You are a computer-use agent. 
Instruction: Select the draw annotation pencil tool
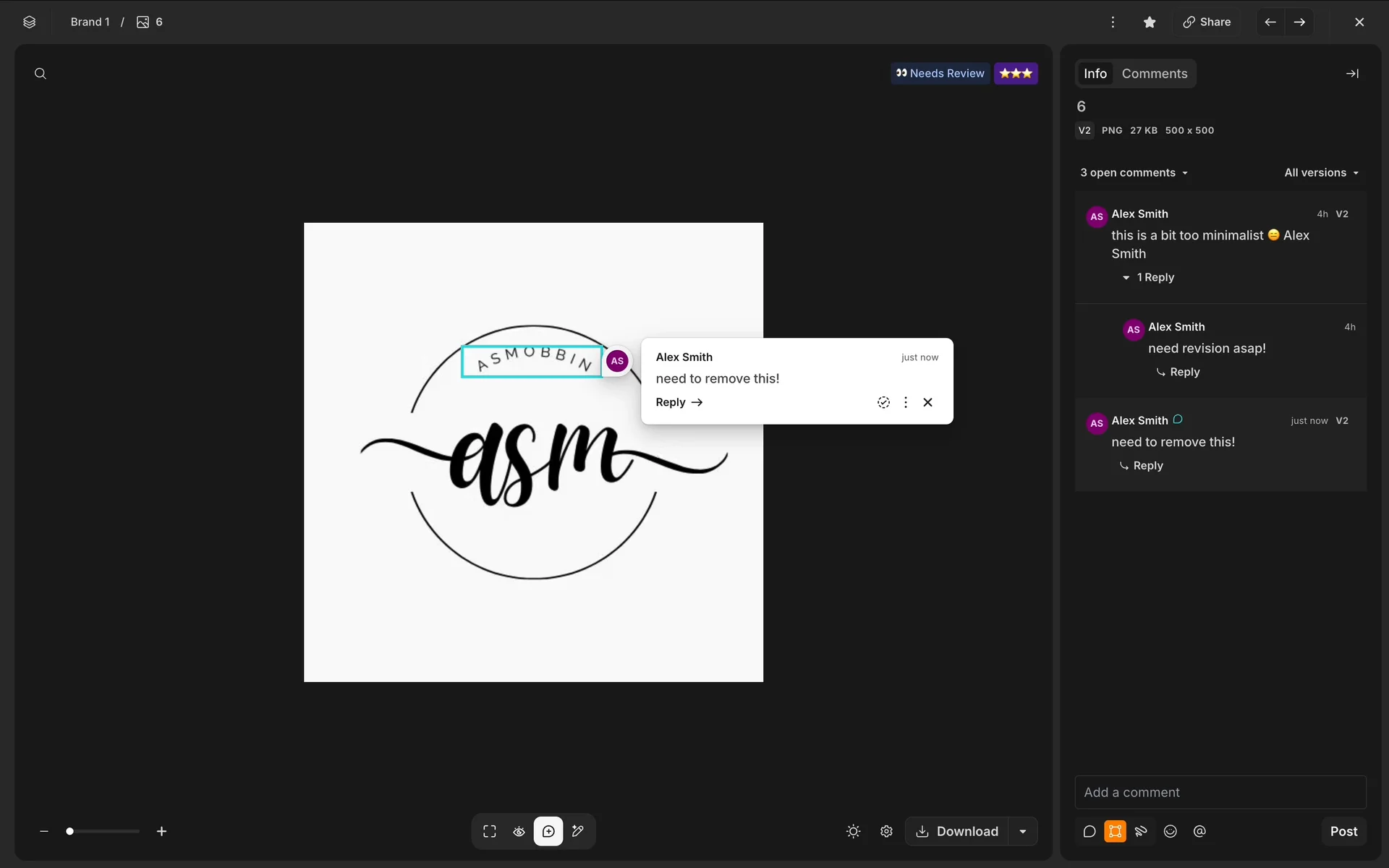pyautogui.click(x=578, y=831)
